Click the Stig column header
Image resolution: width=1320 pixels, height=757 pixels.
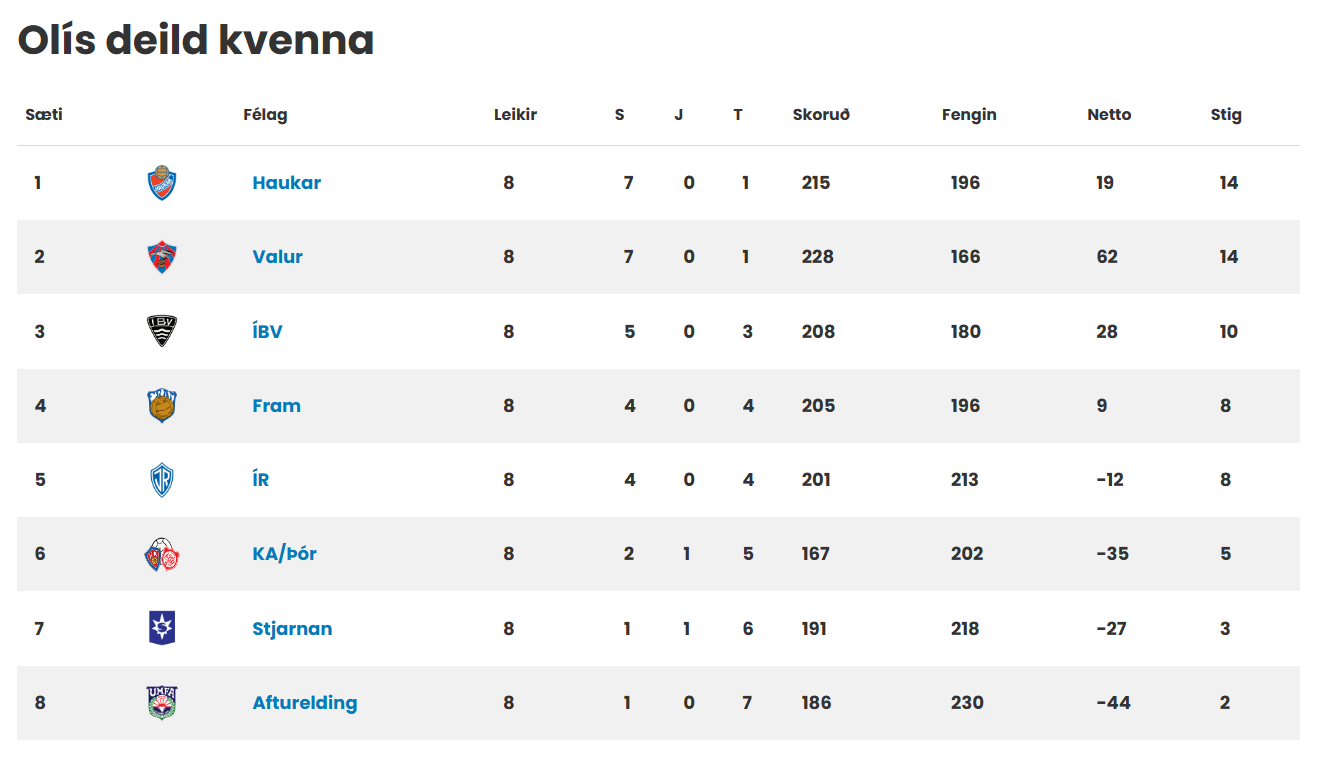tap(1226, 115)
